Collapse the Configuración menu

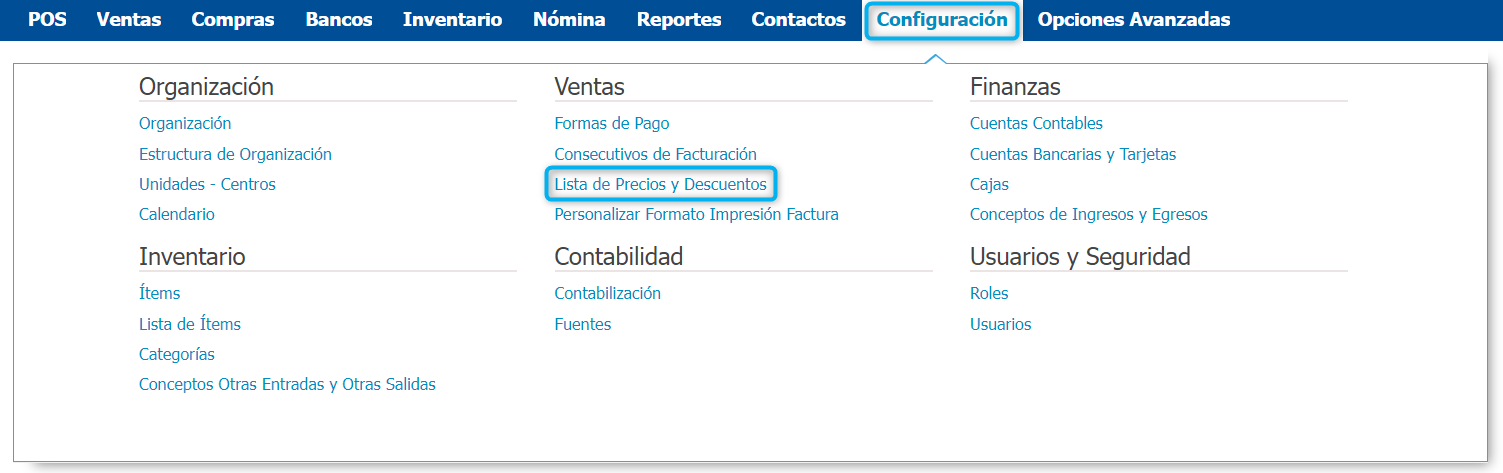tap(942, 20)
